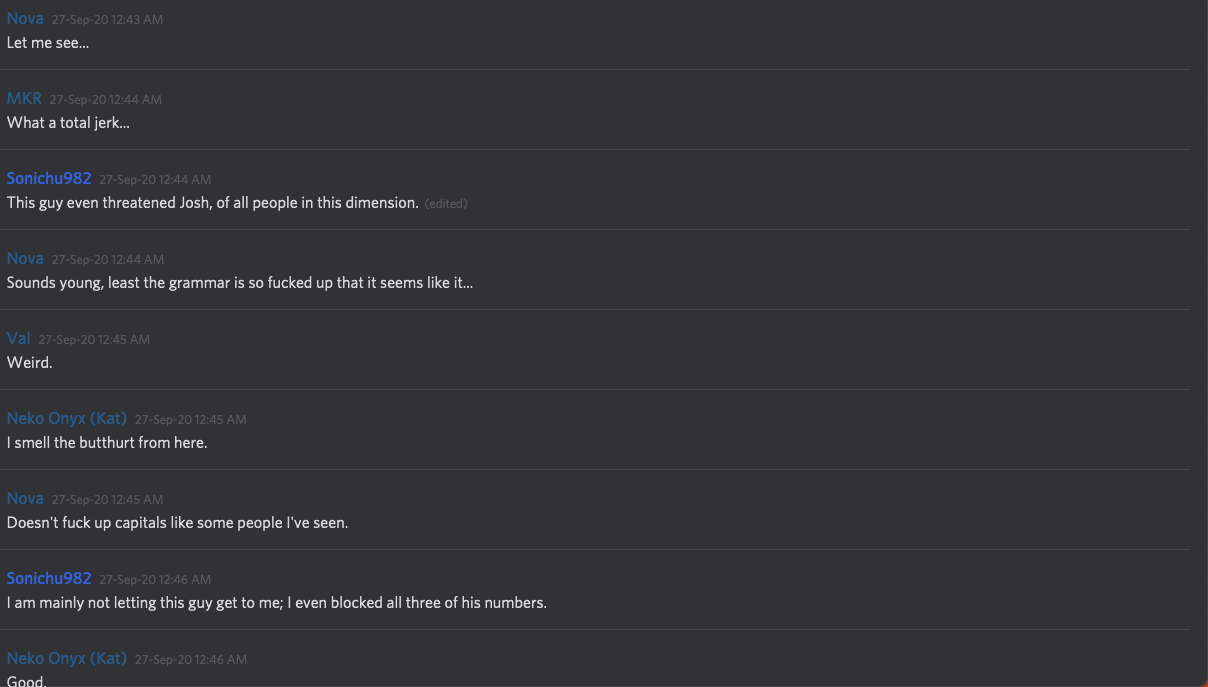This screenshot has height=687, width=1208.
Task: Click the message about threatening Josh
Action: click(212, 203)
